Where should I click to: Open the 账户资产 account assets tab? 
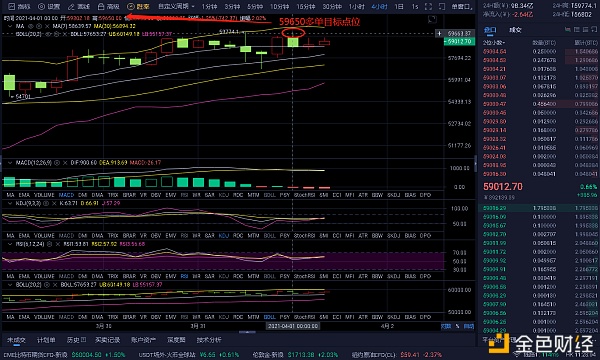coord(143,340)
